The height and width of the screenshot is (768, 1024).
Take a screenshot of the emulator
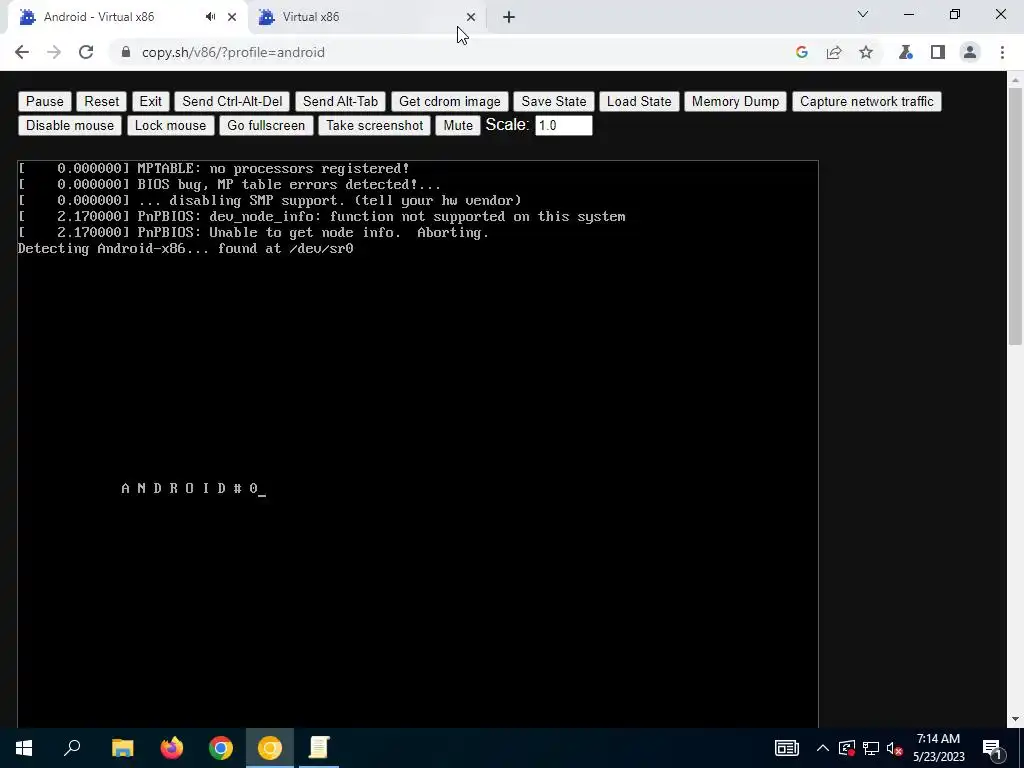(374, 125)
